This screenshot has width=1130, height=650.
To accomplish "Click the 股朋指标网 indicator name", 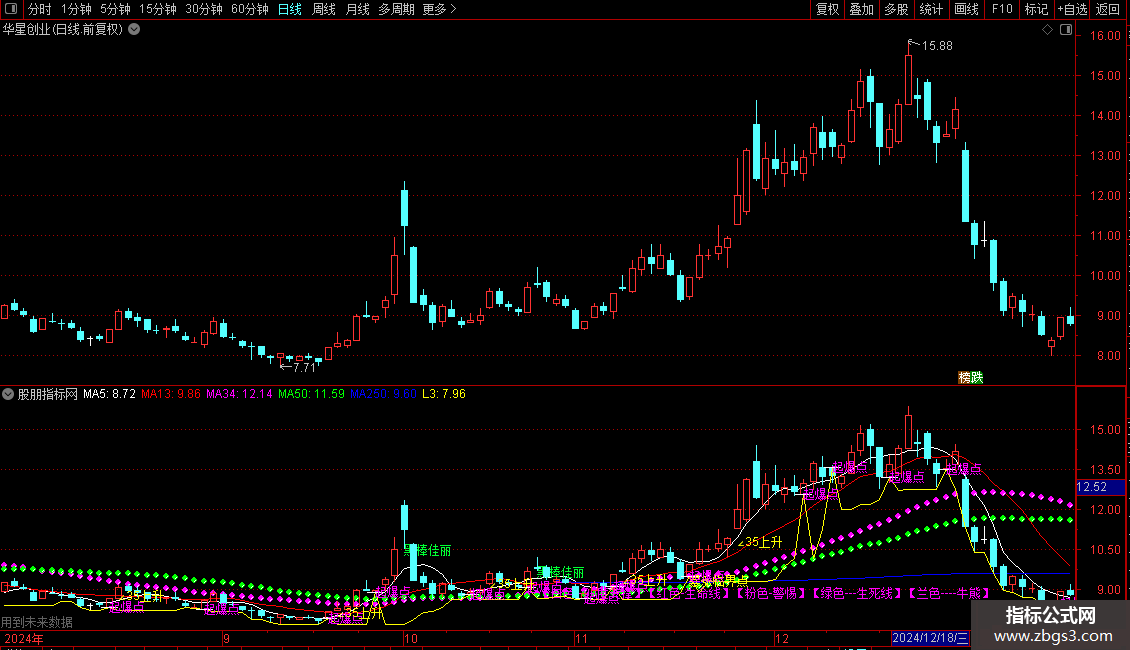I will pyautogui.click(x=48, y=394).
